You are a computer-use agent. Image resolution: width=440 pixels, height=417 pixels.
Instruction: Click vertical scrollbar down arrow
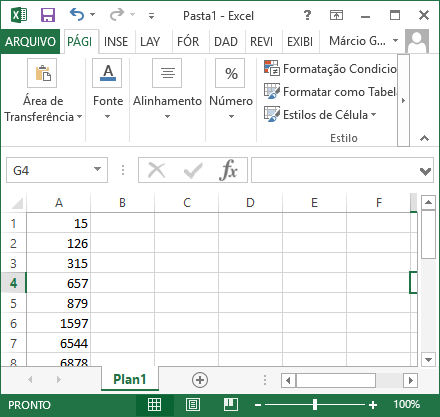pos(428,359)
